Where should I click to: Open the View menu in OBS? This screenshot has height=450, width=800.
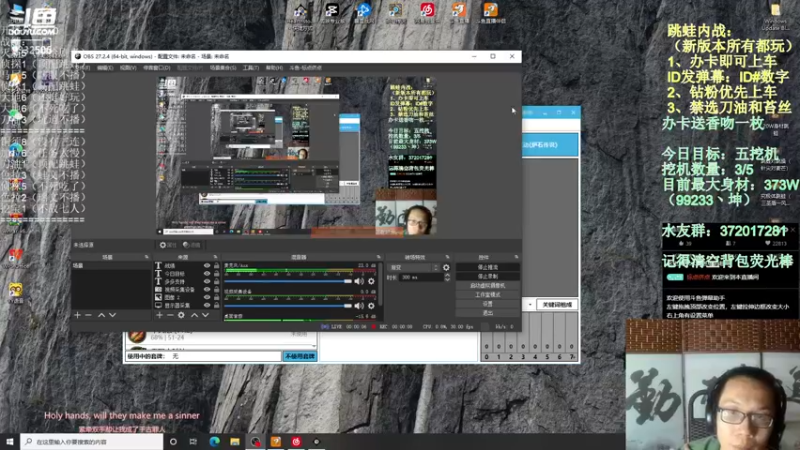[x=128, y=68]
